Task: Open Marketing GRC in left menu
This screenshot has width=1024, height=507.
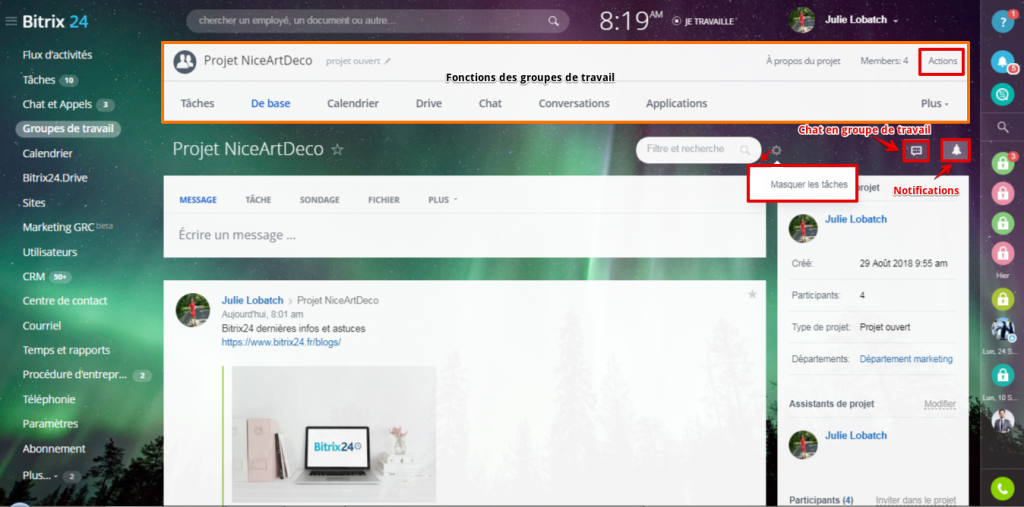Action: 59,227
